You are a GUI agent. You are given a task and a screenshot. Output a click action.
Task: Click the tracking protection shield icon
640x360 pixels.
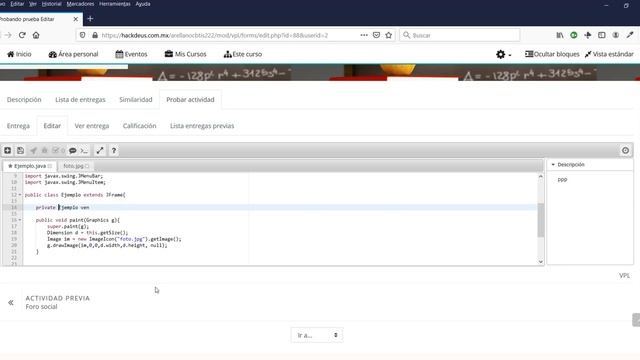83,36
